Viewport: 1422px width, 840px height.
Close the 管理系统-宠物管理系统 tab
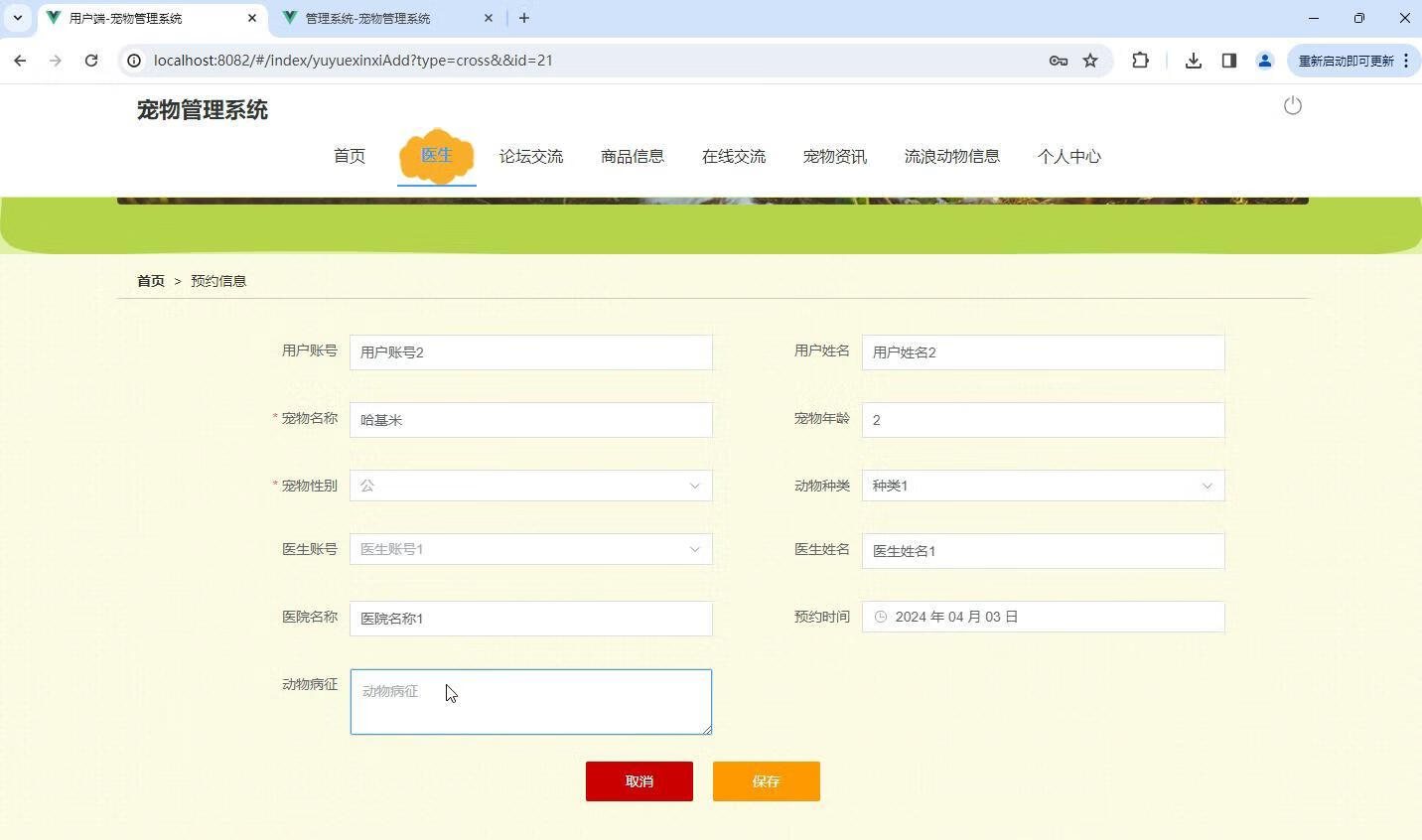489,18
